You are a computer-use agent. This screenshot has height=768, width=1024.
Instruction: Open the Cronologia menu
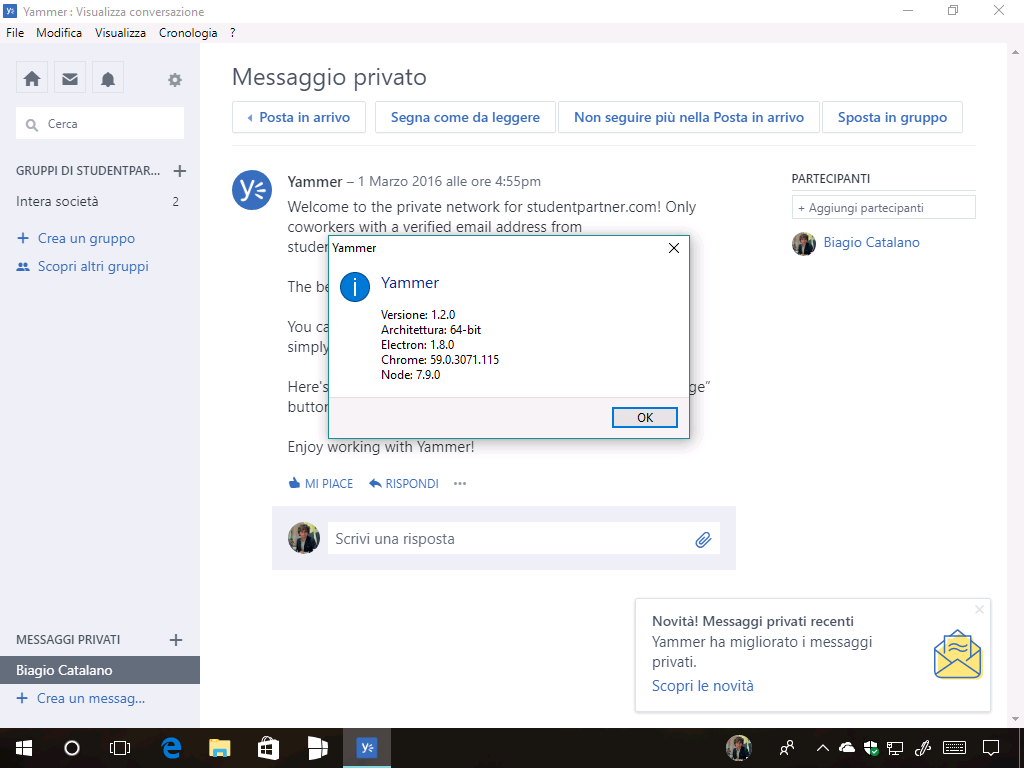click(x=188, y=33)
